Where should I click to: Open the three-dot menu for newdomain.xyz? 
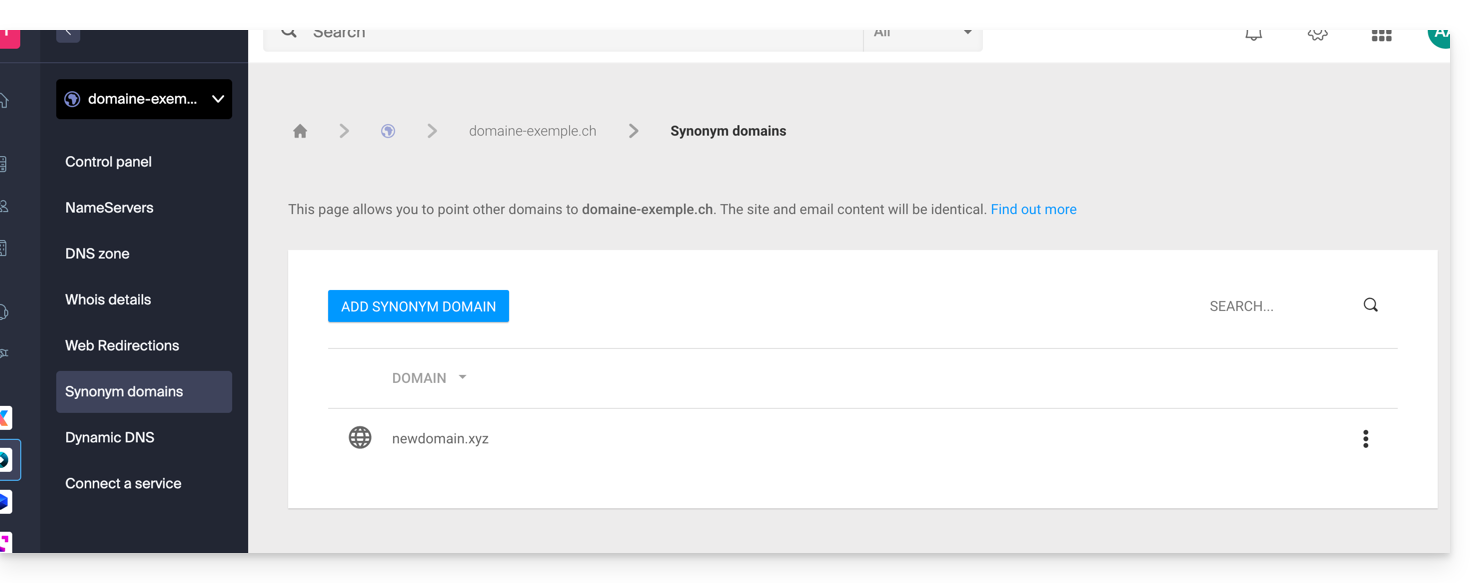coord(1365,439)
